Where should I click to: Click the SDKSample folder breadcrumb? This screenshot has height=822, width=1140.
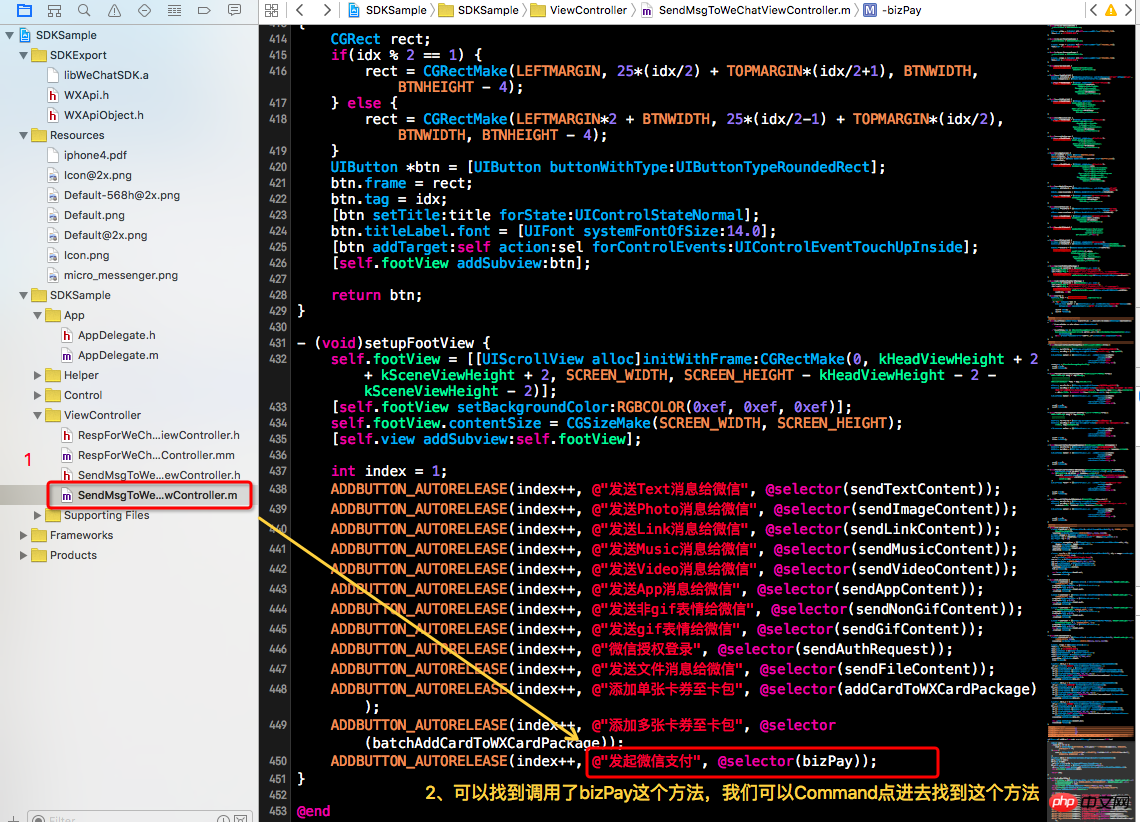click(x=479, y=10)
